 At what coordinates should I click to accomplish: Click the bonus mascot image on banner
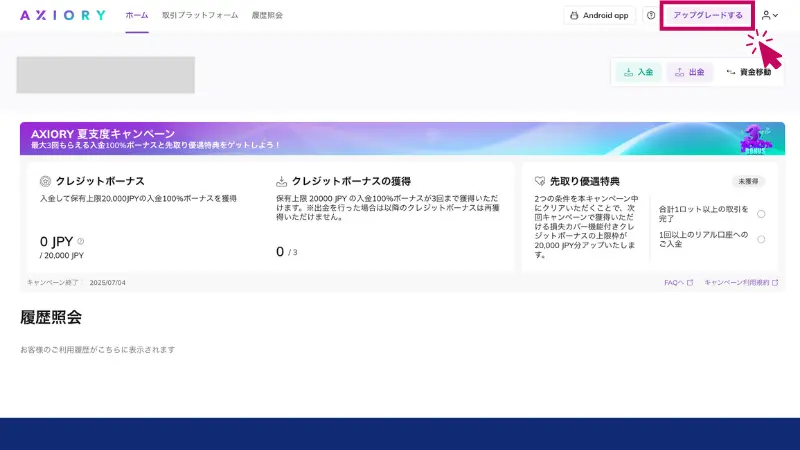tap(756, 139)
